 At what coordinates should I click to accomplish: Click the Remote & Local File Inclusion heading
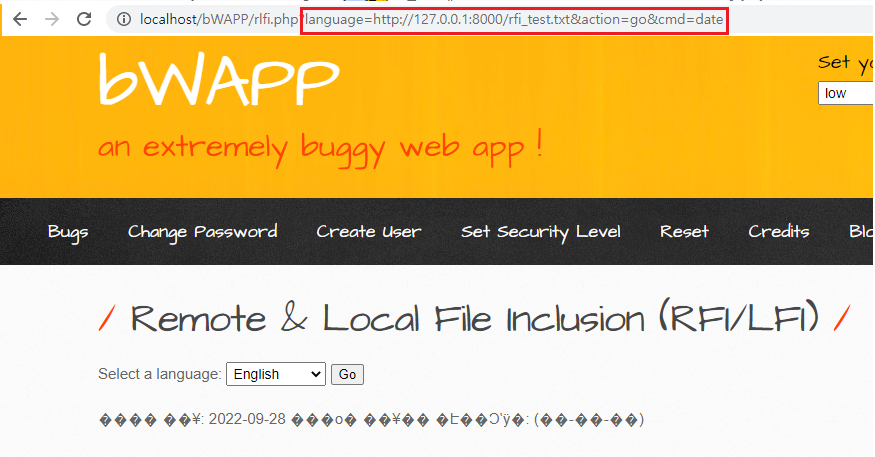[474, 319]
